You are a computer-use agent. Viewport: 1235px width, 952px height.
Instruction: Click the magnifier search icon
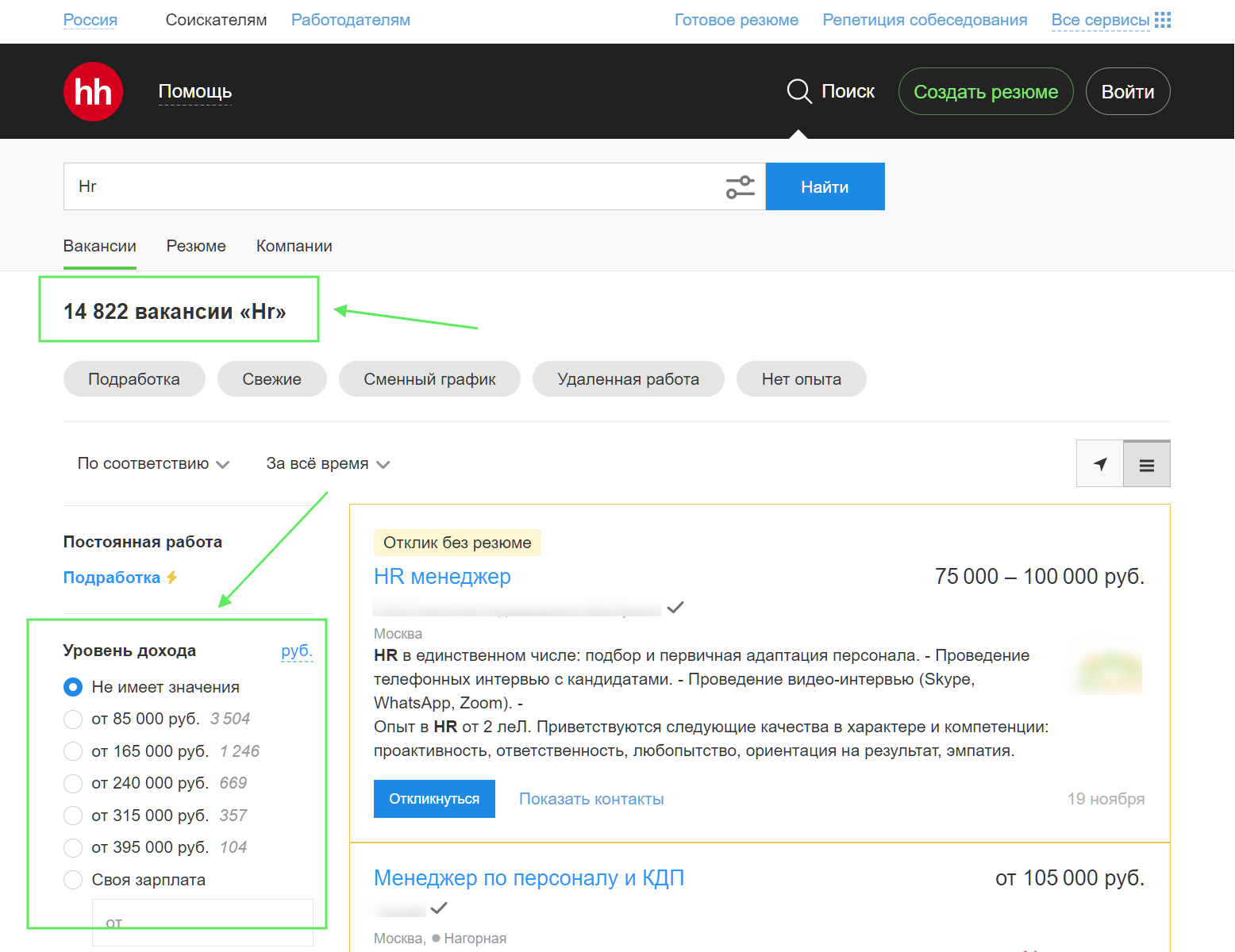798,92
